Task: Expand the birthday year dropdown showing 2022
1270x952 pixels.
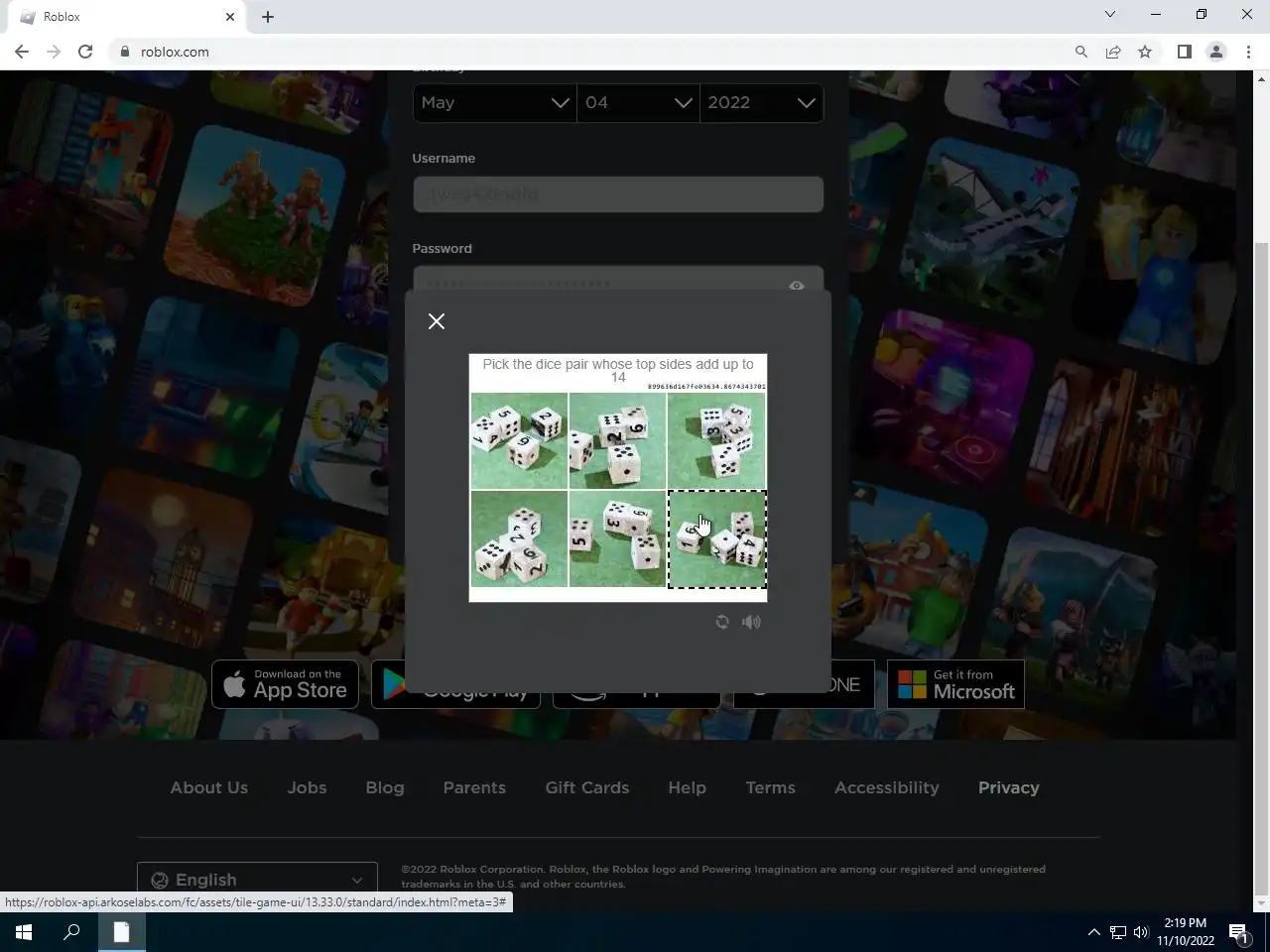Action: (761, 102)
